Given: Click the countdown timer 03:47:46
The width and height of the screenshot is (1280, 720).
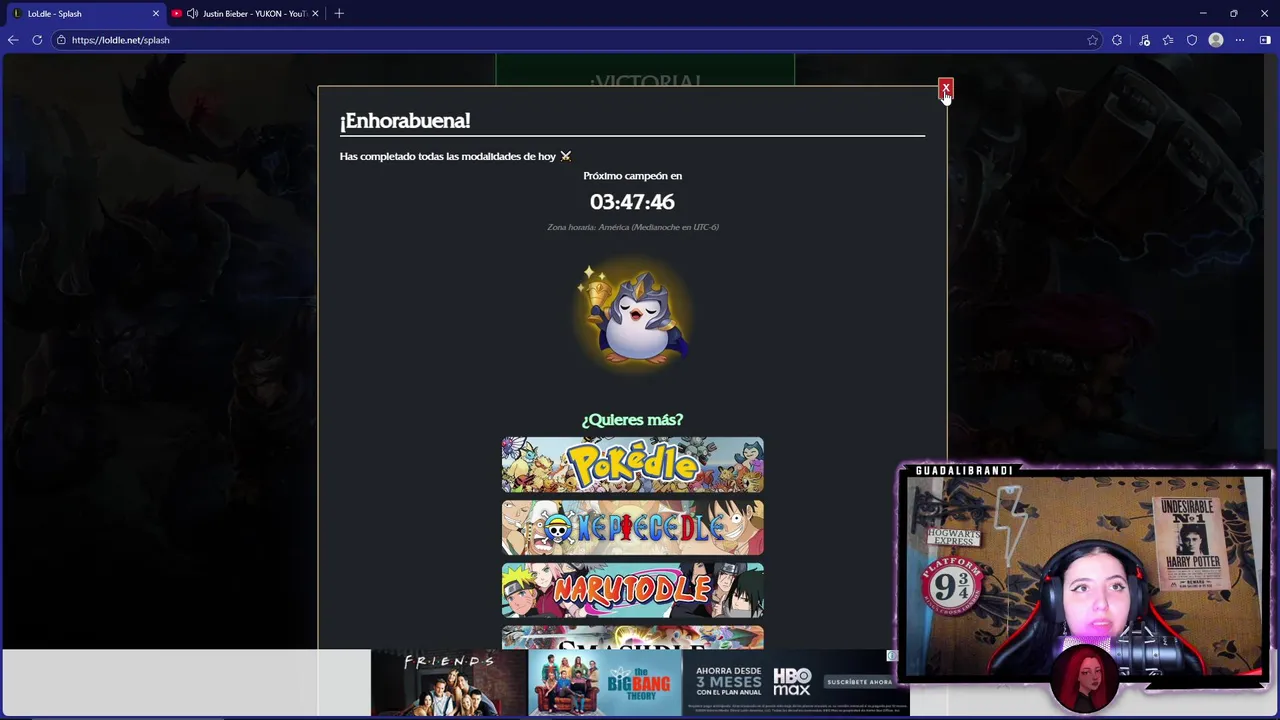Looking at the screenshot, I should tap(632, 202).
